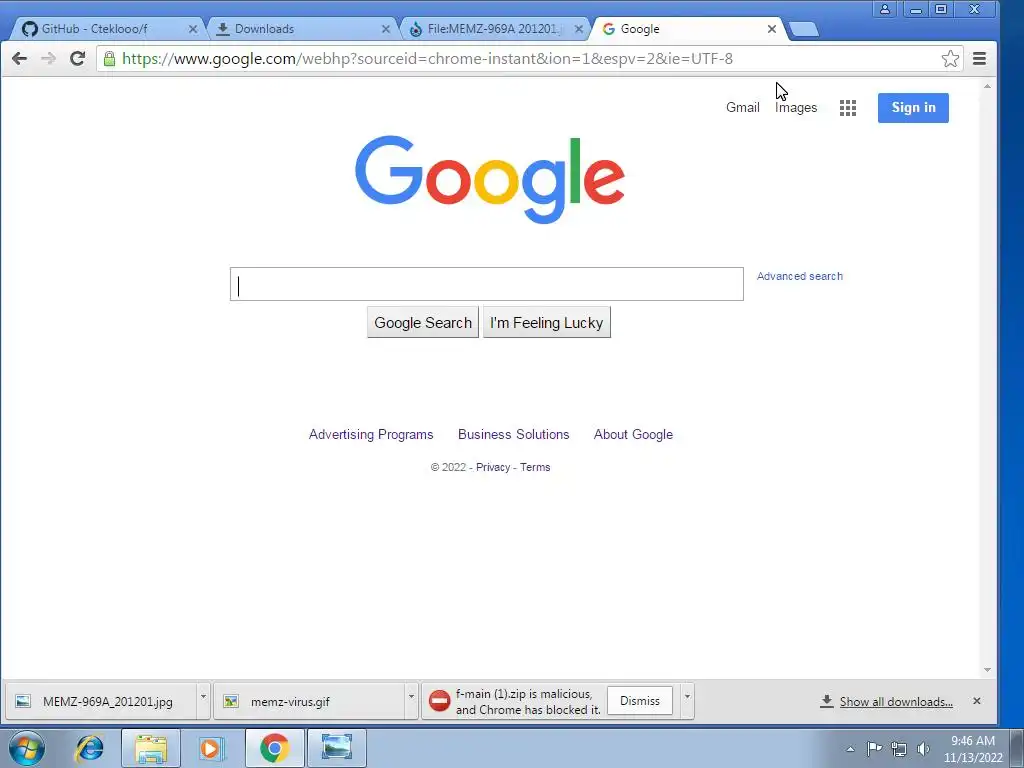
Task: Close the downloads shelf bar
Action: (977, 701)
